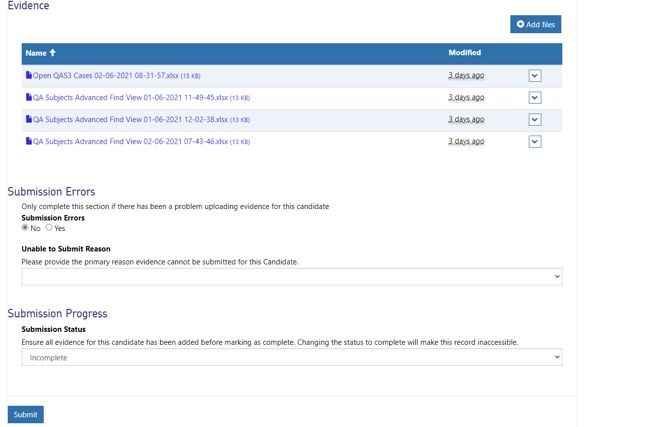Click file icon beside the 12-02-38 xlsx file

click(x=29, y=119)
